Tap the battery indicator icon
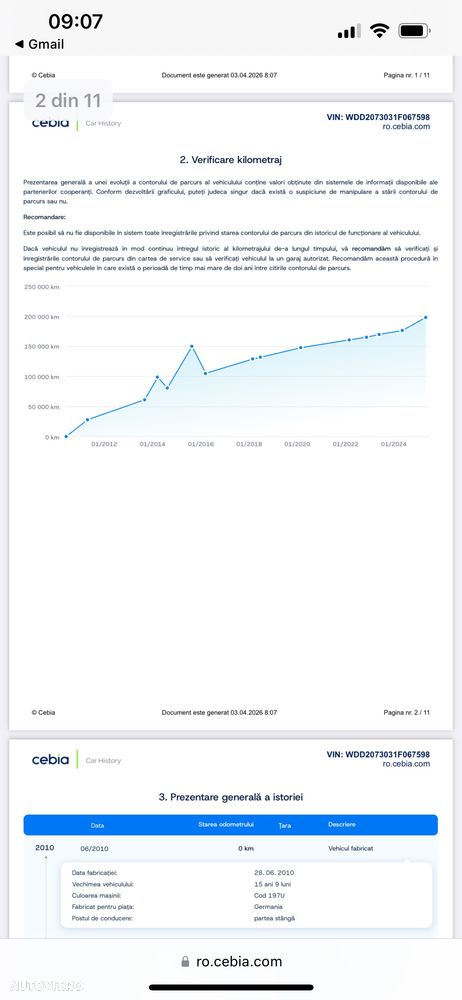This screenshot has height=1000, width=462. [x=414, y=31]
